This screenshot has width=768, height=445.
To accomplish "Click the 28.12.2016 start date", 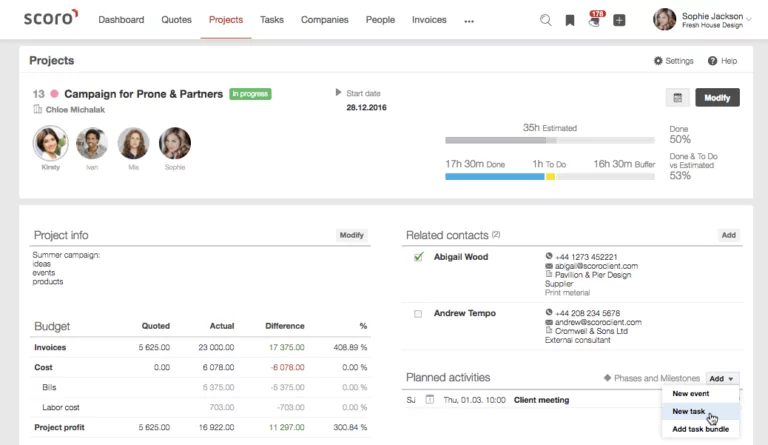I will [366, 107].
